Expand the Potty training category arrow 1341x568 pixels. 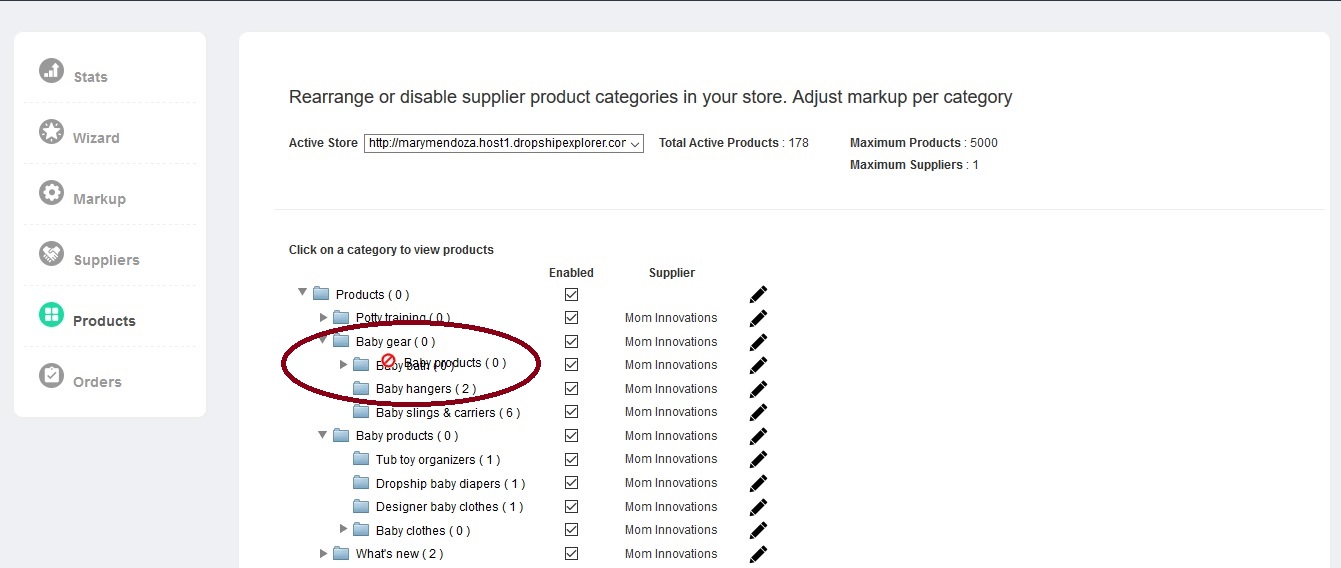(323, 317)
